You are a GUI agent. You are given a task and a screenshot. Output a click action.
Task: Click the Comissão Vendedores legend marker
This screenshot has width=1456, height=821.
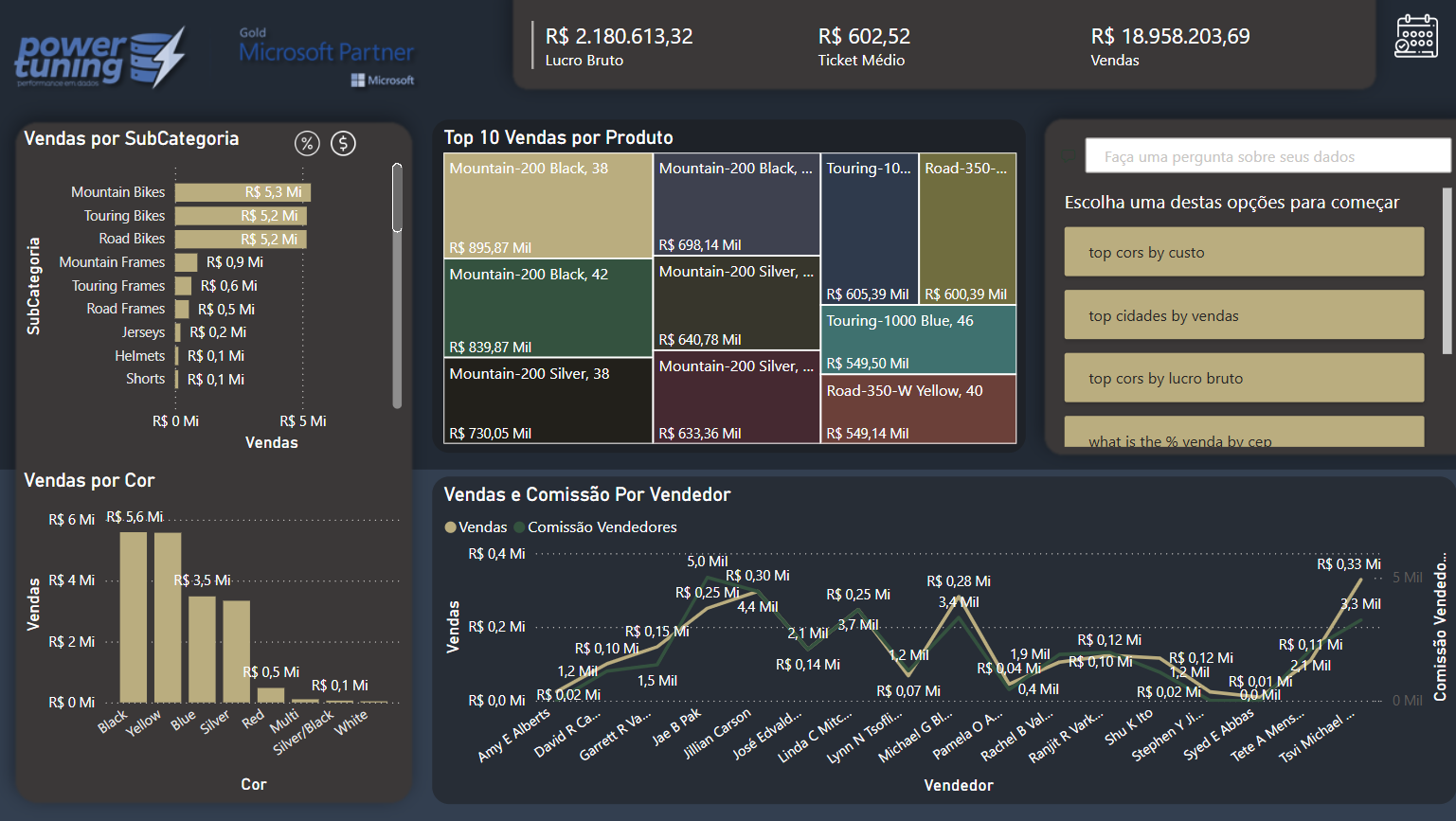[519, 527]
